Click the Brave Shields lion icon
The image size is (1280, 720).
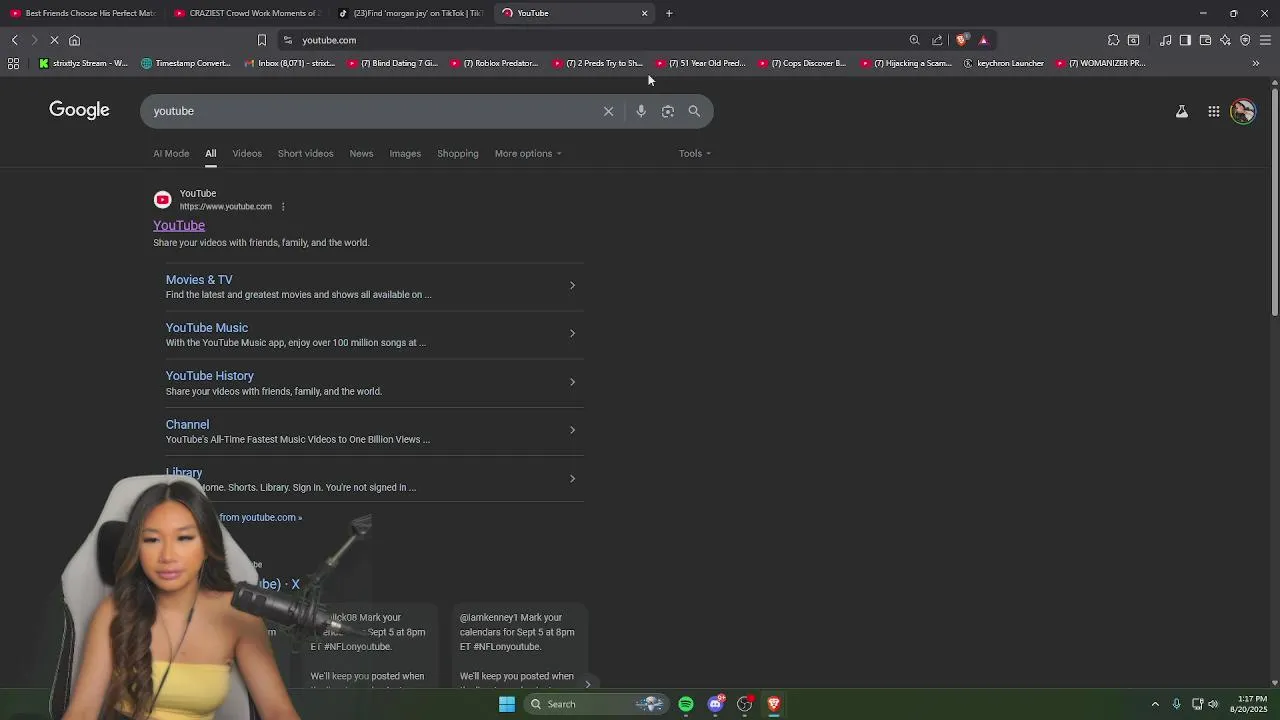coord(962,40)
